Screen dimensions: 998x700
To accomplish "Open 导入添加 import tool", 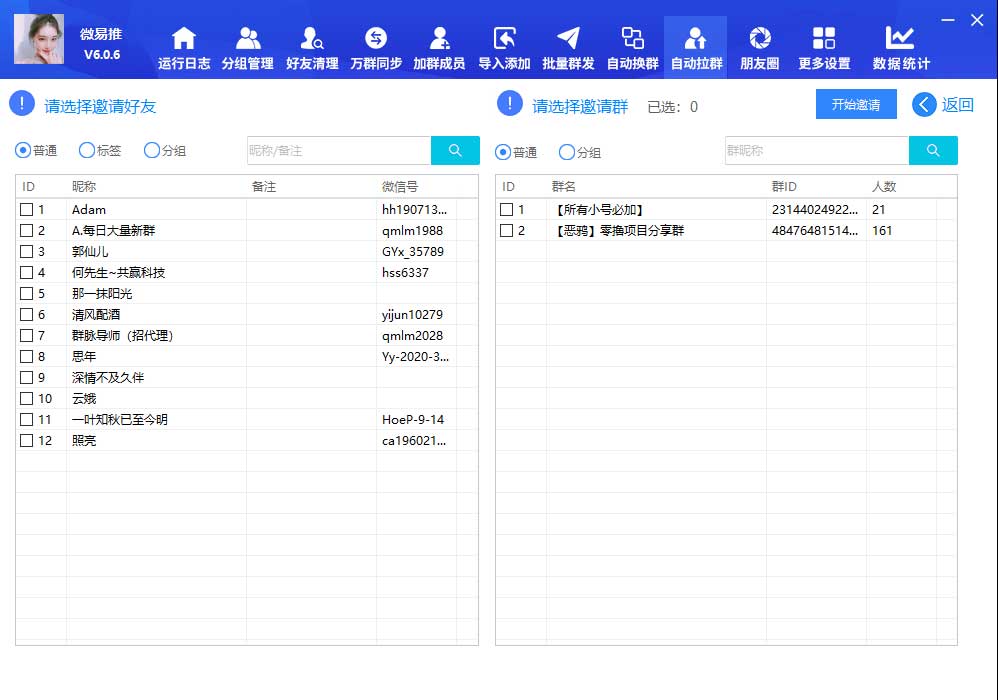I will (x=504, y=48).
